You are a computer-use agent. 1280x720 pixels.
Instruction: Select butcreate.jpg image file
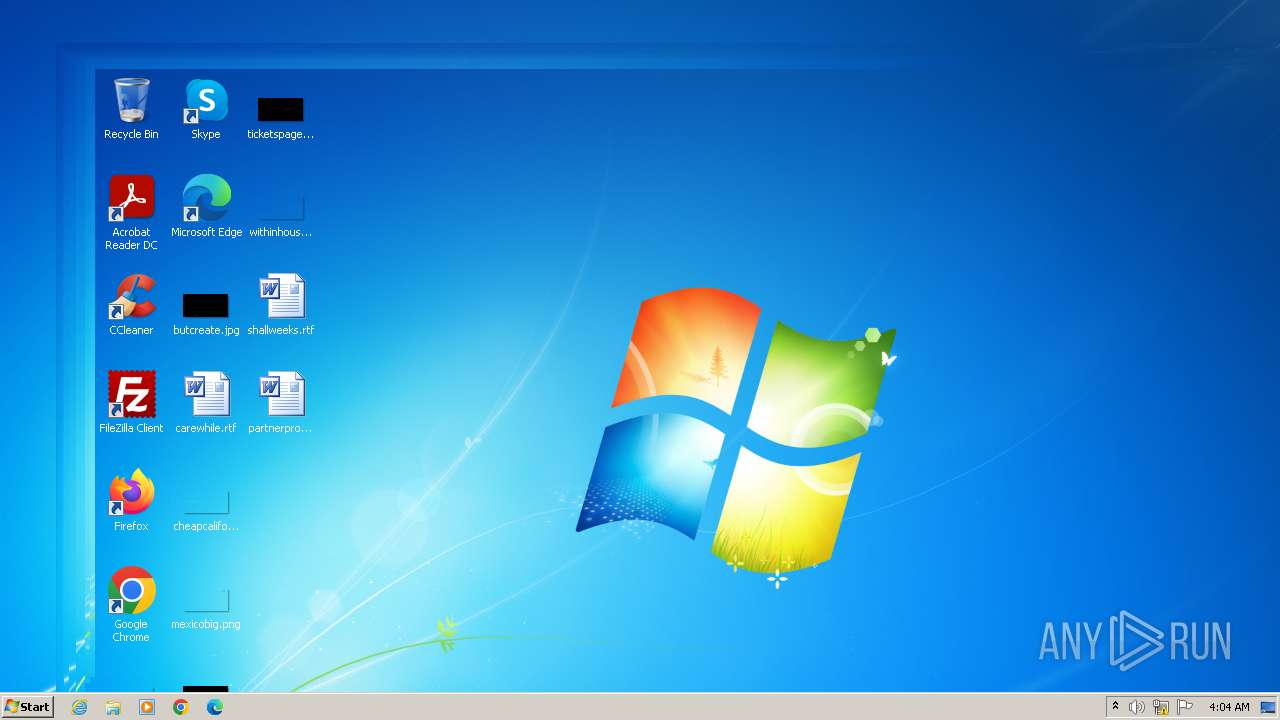(206, 314)
